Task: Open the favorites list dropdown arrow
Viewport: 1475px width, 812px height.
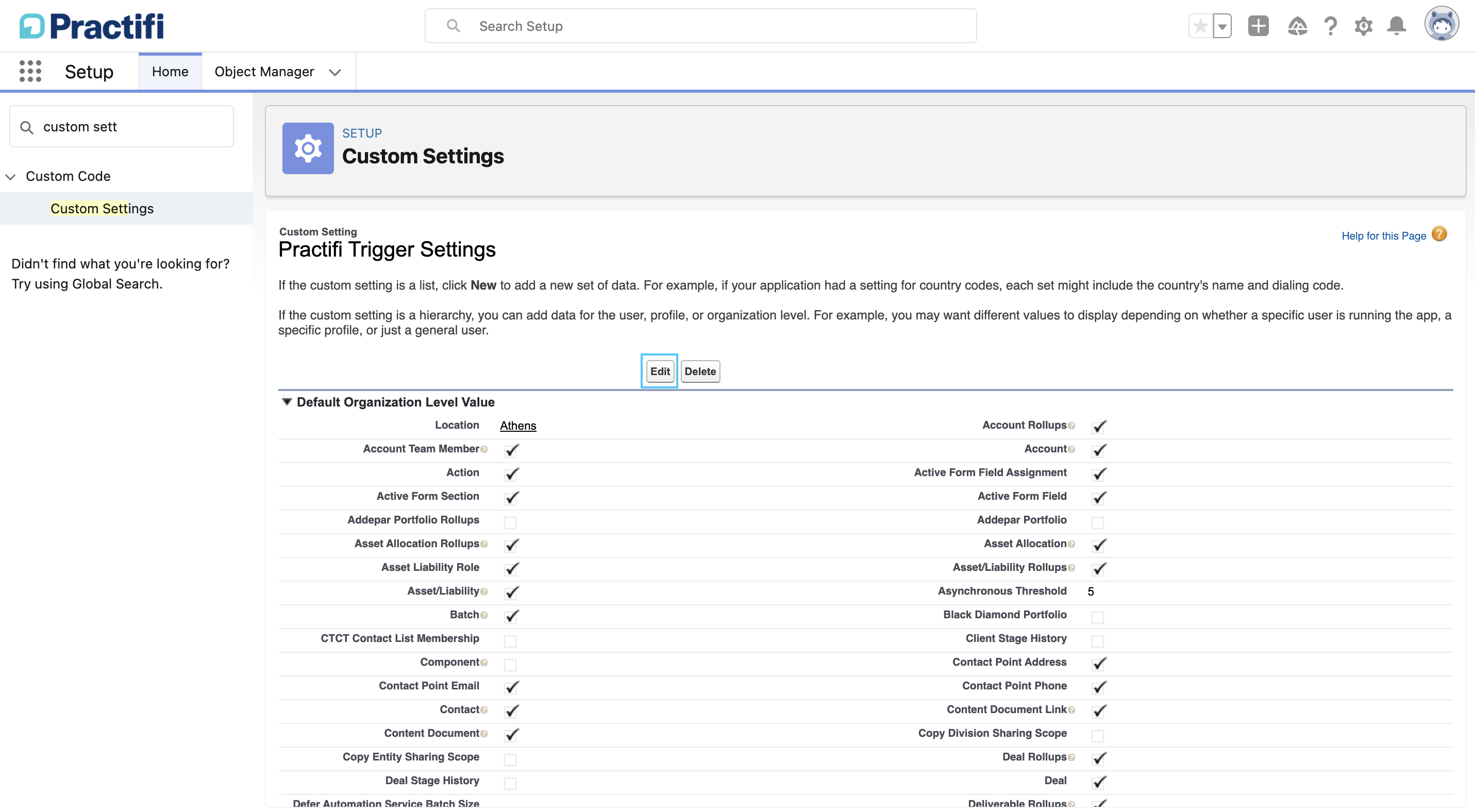Action: pos(1222,26)
